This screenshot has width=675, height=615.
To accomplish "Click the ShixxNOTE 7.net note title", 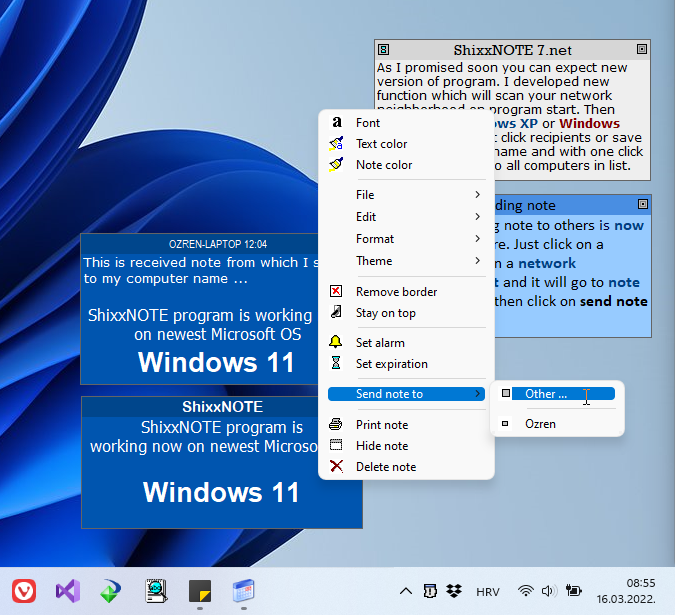I will coord(512,50).
